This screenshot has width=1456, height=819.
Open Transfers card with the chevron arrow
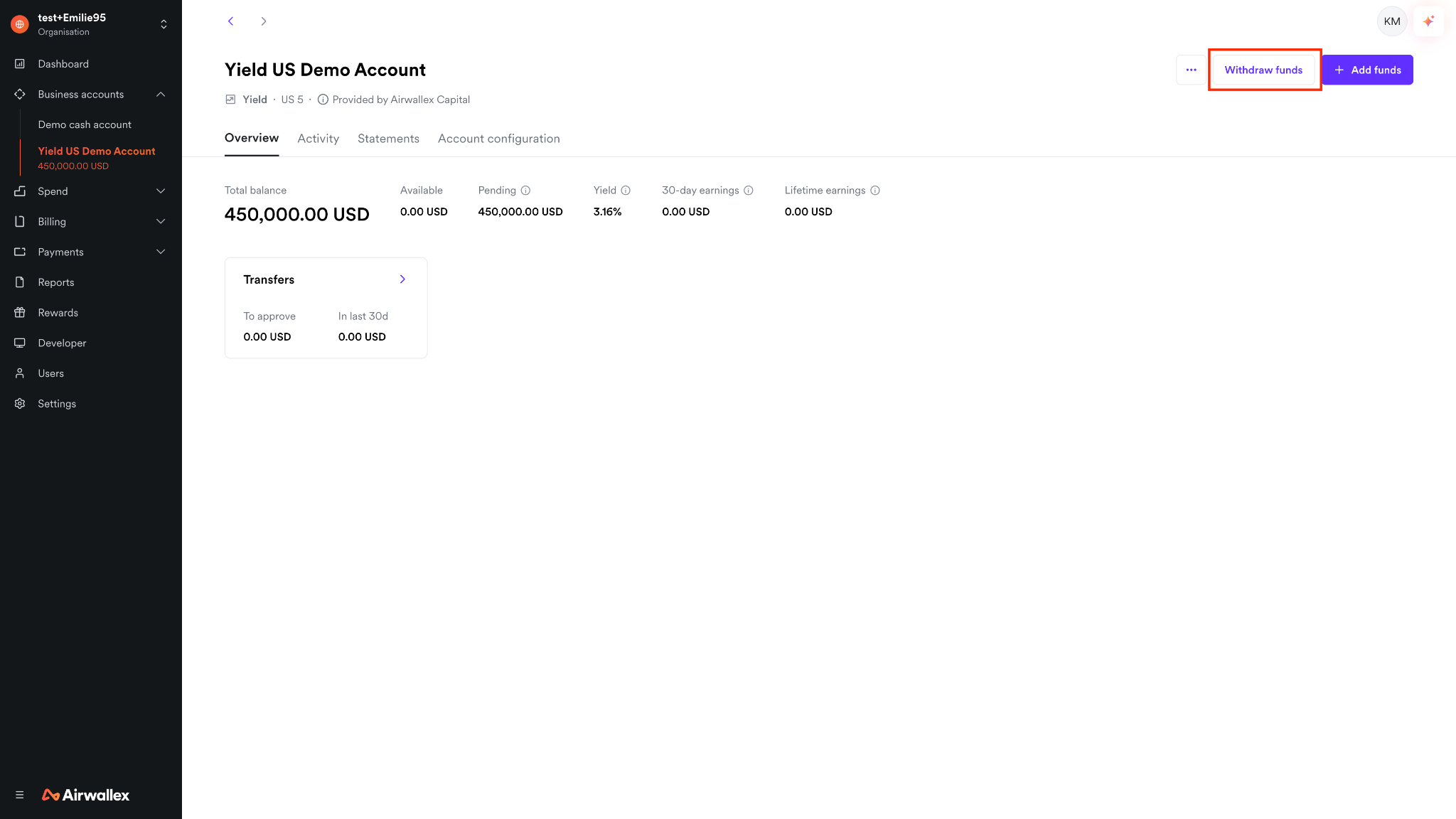(402, 279)
